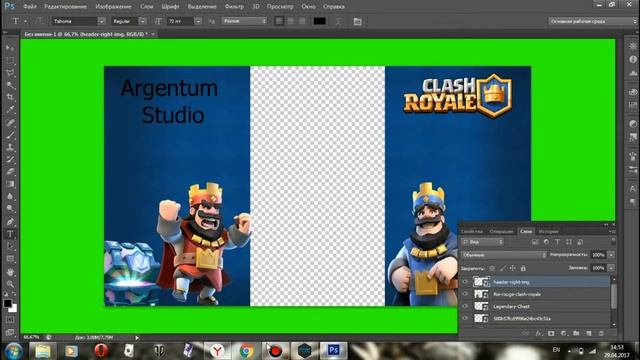Toggle visibility of the bottom hash-named layer
This screenshot has width=640, height=360.
click(465, 318)
